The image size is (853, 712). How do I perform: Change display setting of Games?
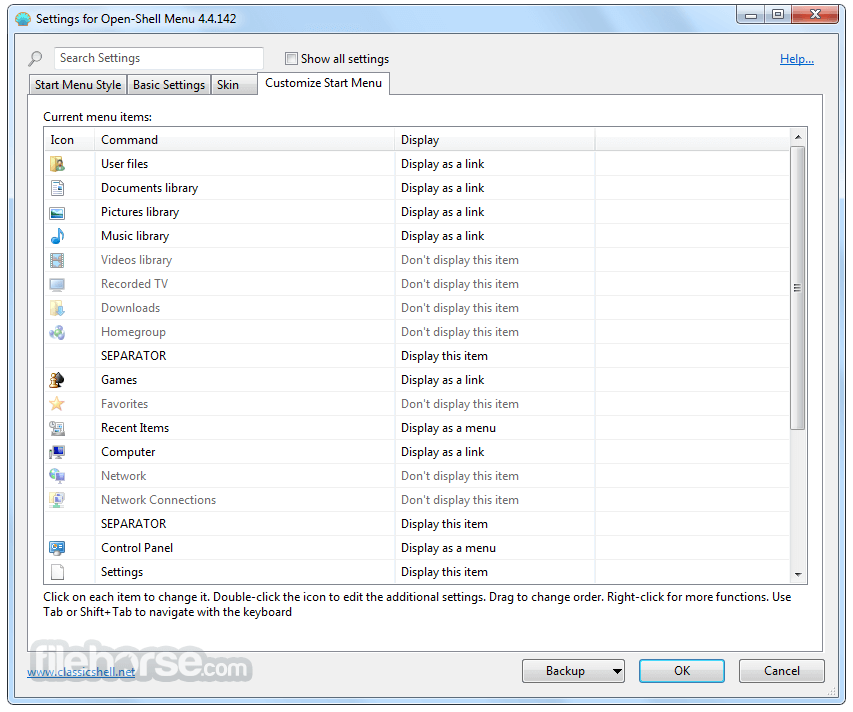tap(442, 380)
